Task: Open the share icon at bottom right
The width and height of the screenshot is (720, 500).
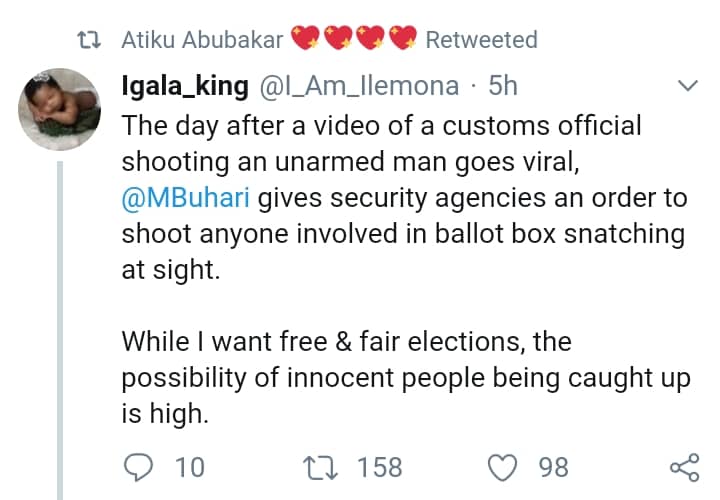Action: coord(683,467)
